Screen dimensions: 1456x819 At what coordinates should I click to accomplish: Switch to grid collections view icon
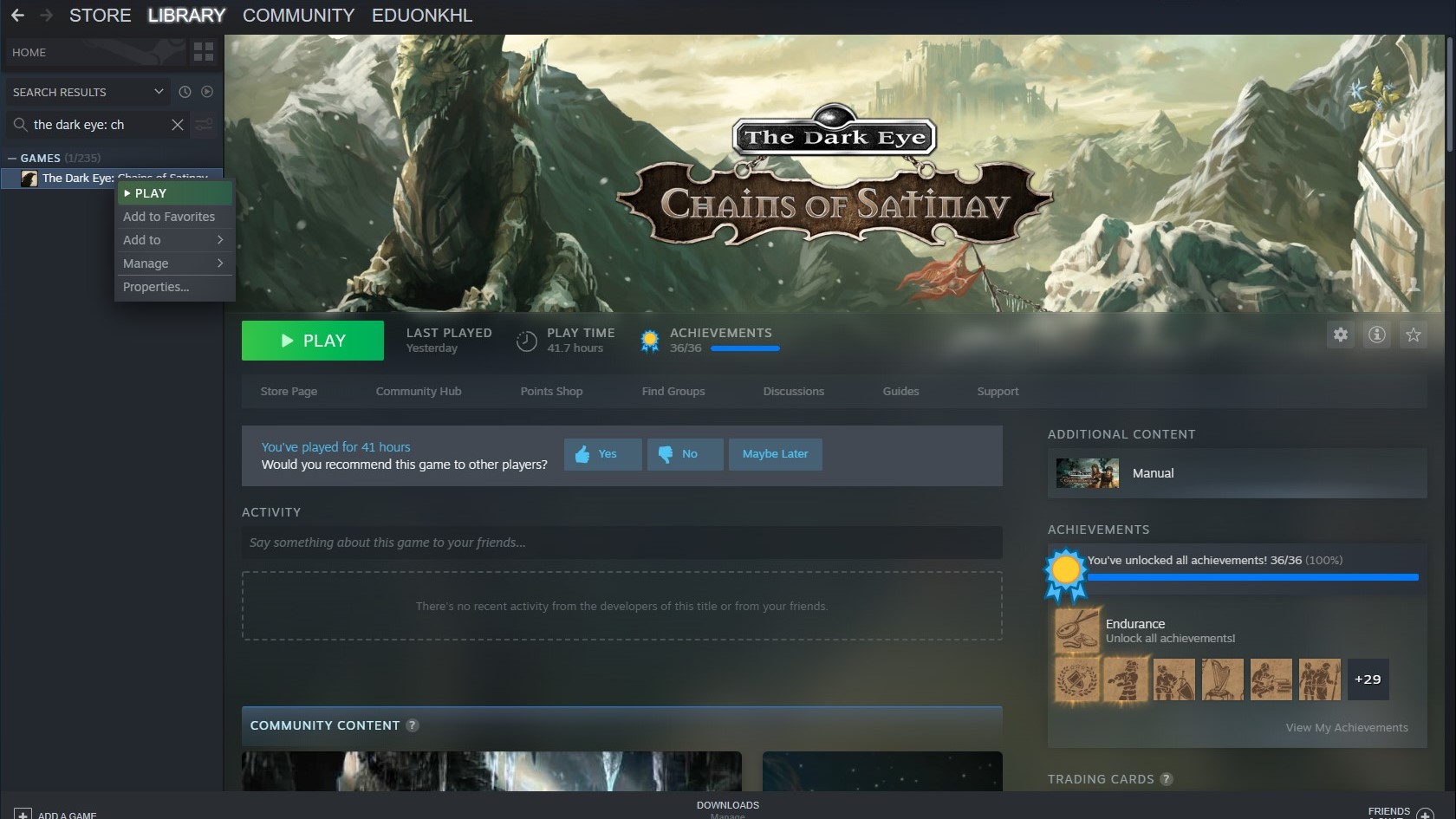click(x=204, y=52)
